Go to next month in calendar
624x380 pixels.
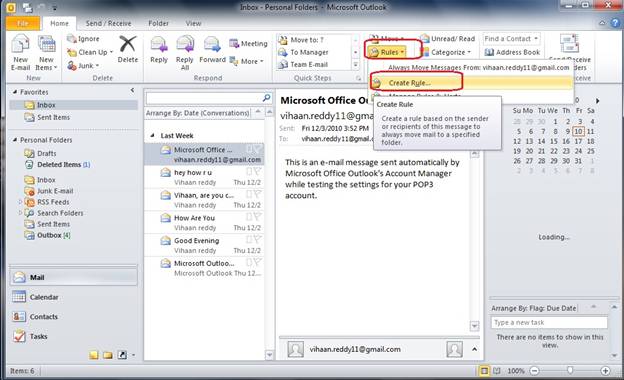click(597, 101)
